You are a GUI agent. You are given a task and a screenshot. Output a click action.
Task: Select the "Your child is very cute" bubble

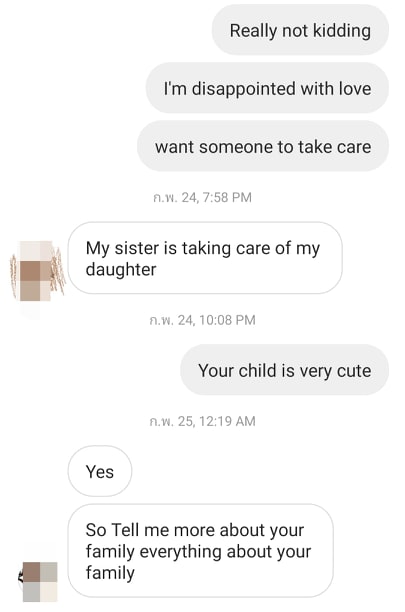(284, 370)
